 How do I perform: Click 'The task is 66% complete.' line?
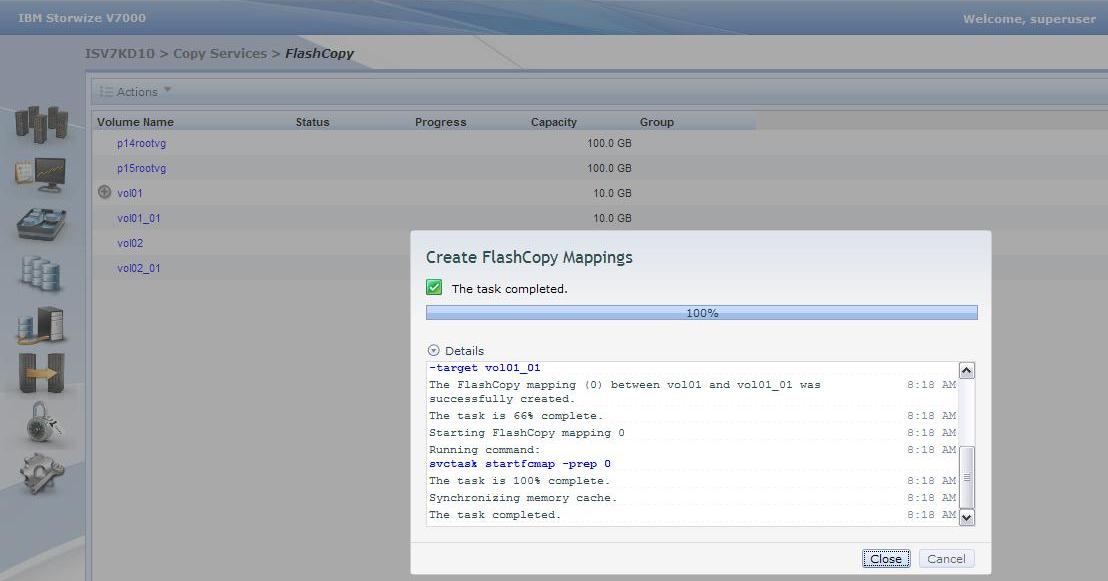pos(516,416)
